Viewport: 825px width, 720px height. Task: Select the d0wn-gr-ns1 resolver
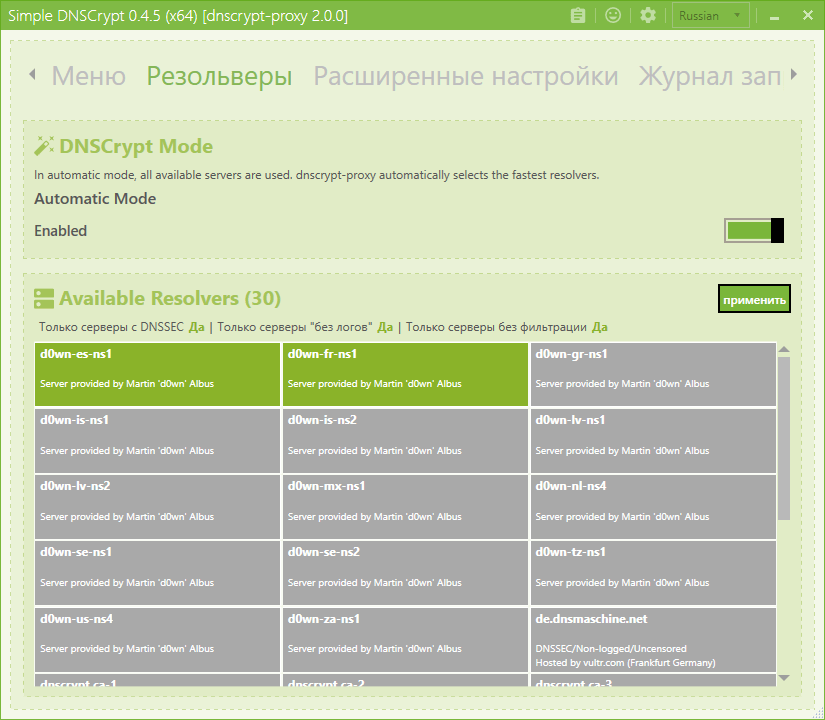point(653,374)
